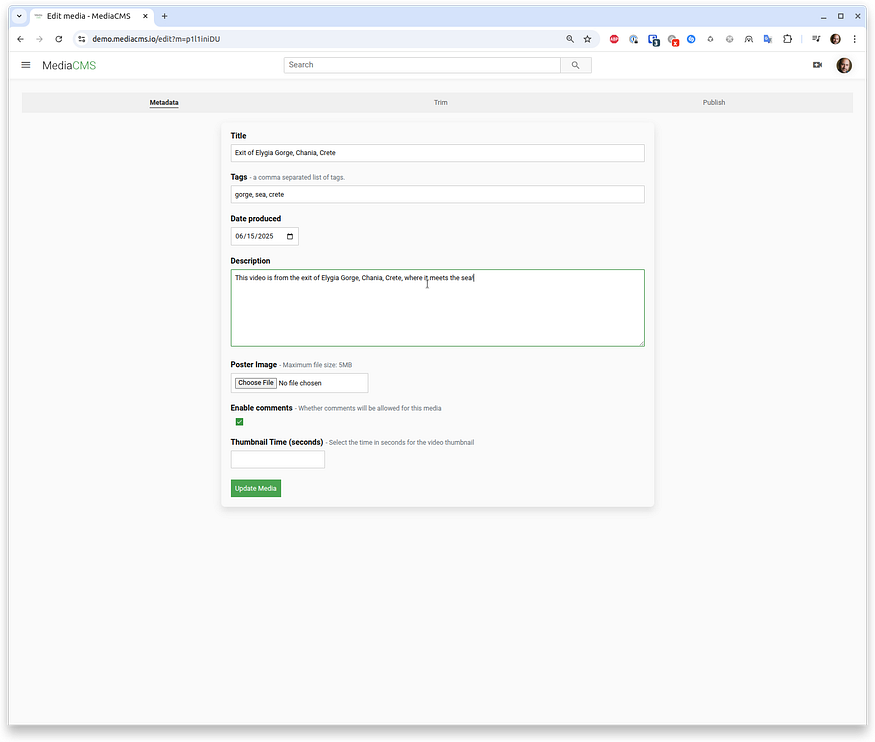Click the Update Media button
875x742 pixels.
click(x=255, y=488)
